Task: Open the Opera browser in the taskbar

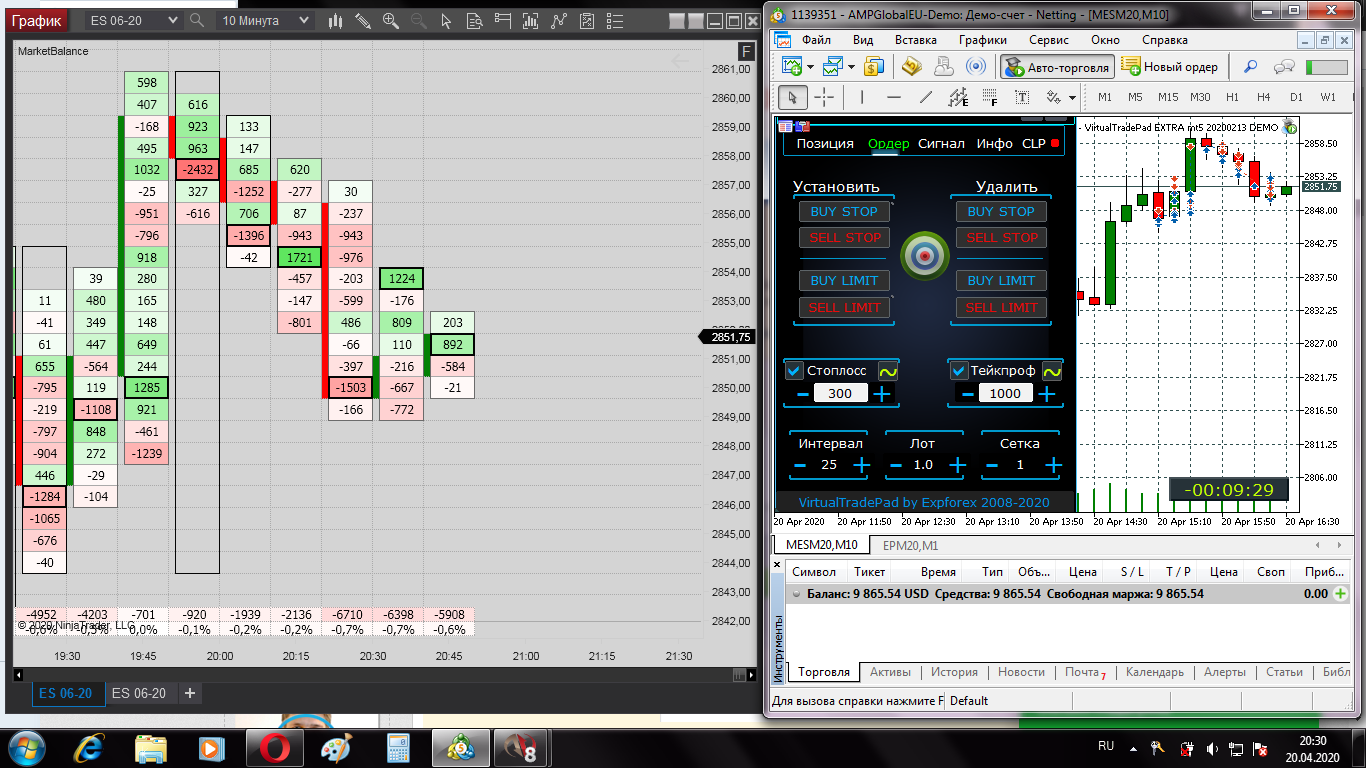Action: (x=275, y=748)
